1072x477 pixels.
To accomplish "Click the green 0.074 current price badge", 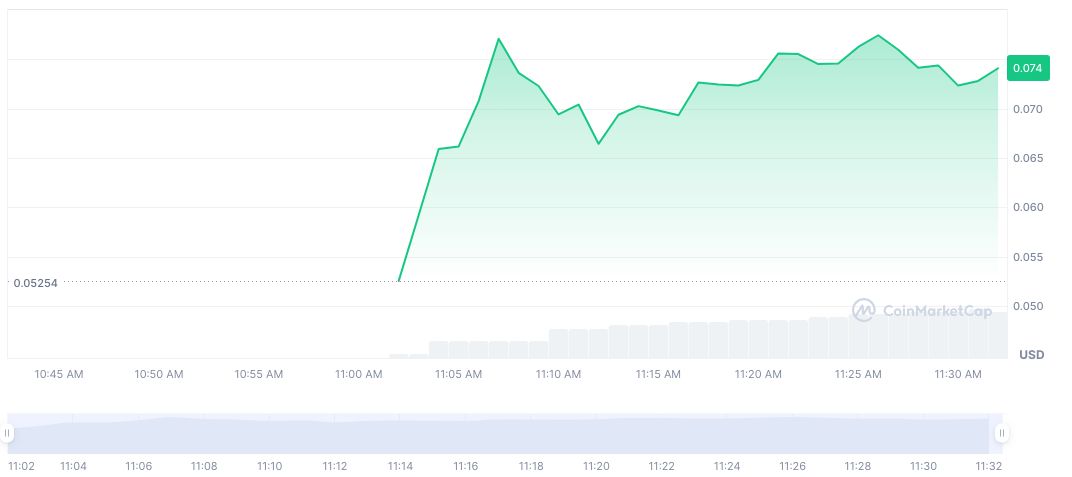I will pyautogui.click(x=1028, y=68).
